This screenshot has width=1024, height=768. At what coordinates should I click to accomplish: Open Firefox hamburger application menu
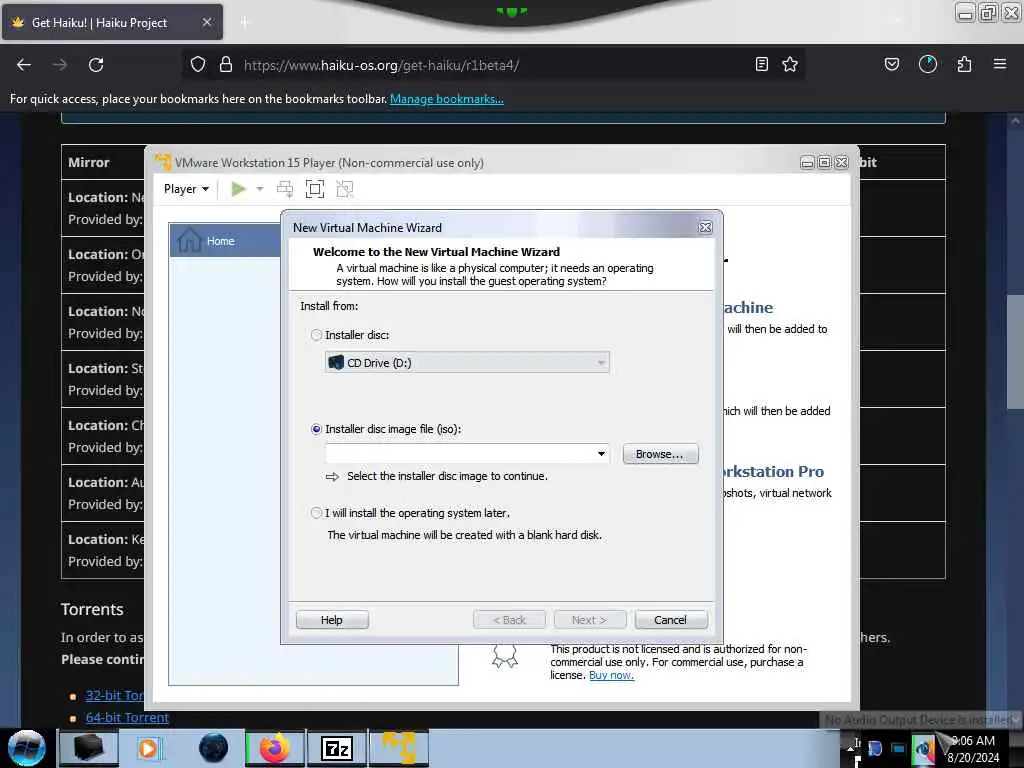pos(1000,64)
